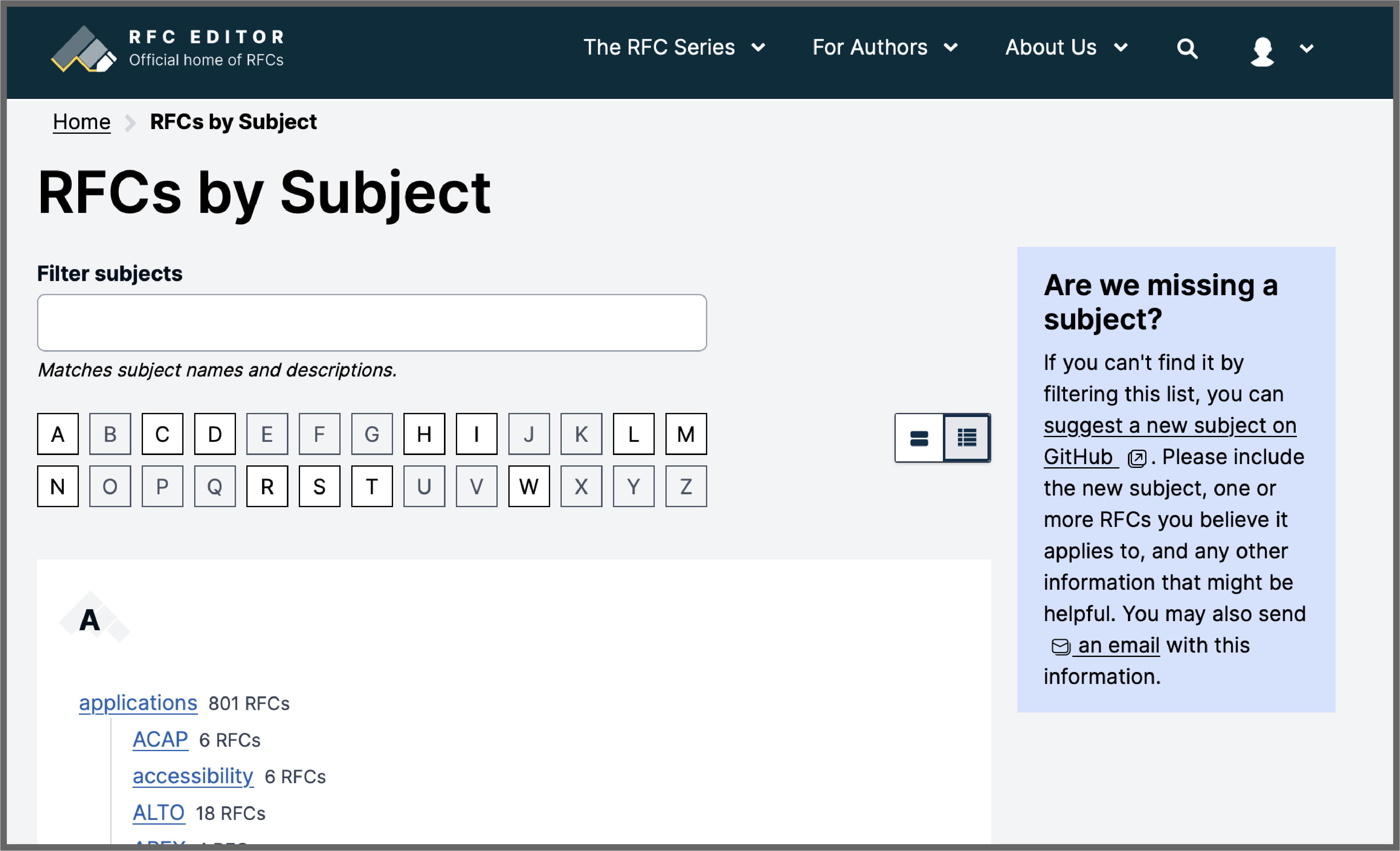This screenshot has height=851, width=1400.
Task: Switch to expanded card view toggle
Action: [919, 438]
